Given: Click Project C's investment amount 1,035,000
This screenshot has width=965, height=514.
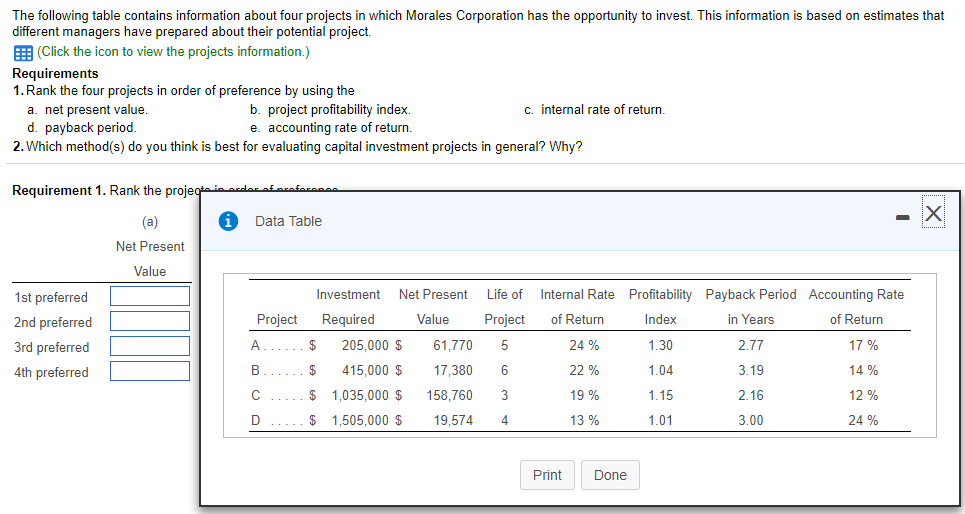Looking at the screenshot, I should point(359,395).
